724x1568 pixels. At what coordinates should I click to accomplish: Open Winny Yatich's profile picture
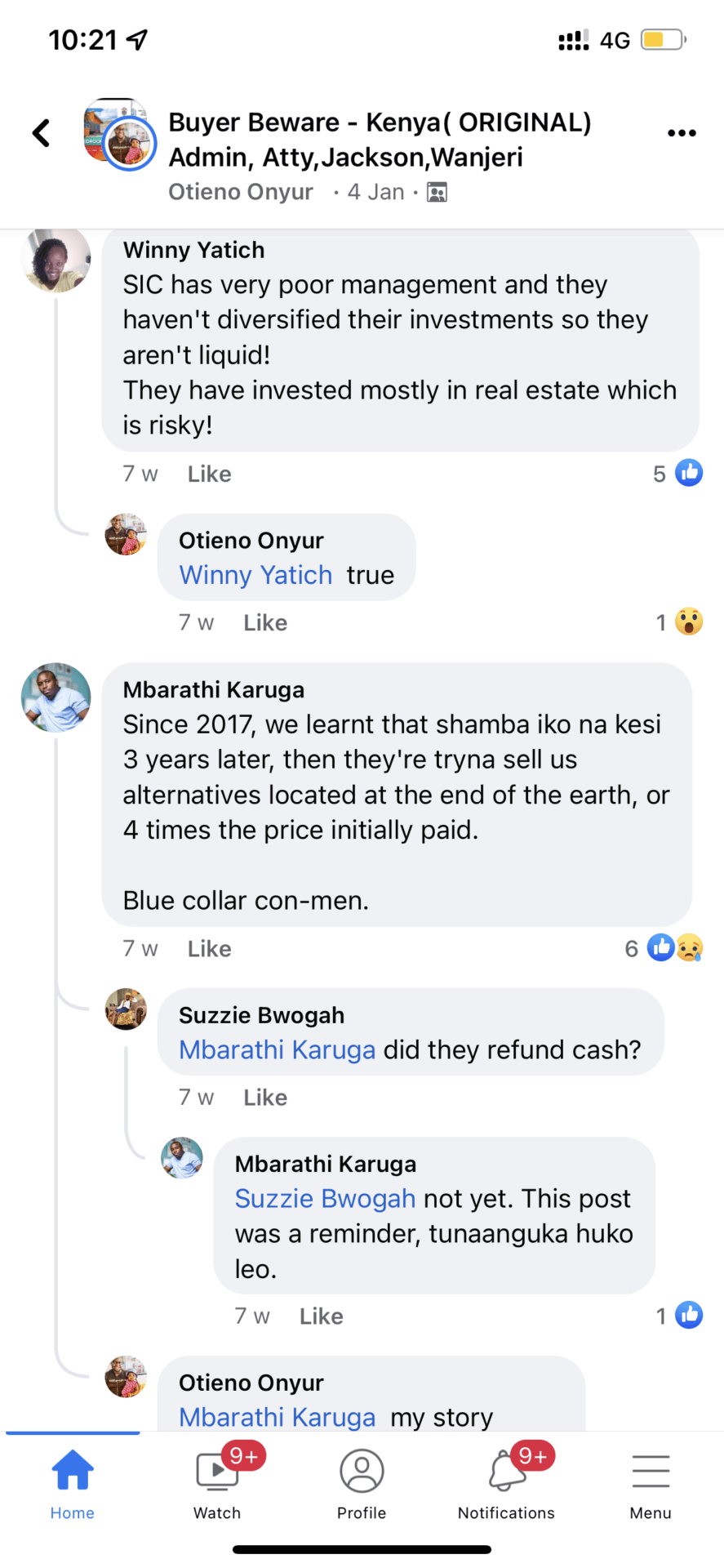pos(56,259)
